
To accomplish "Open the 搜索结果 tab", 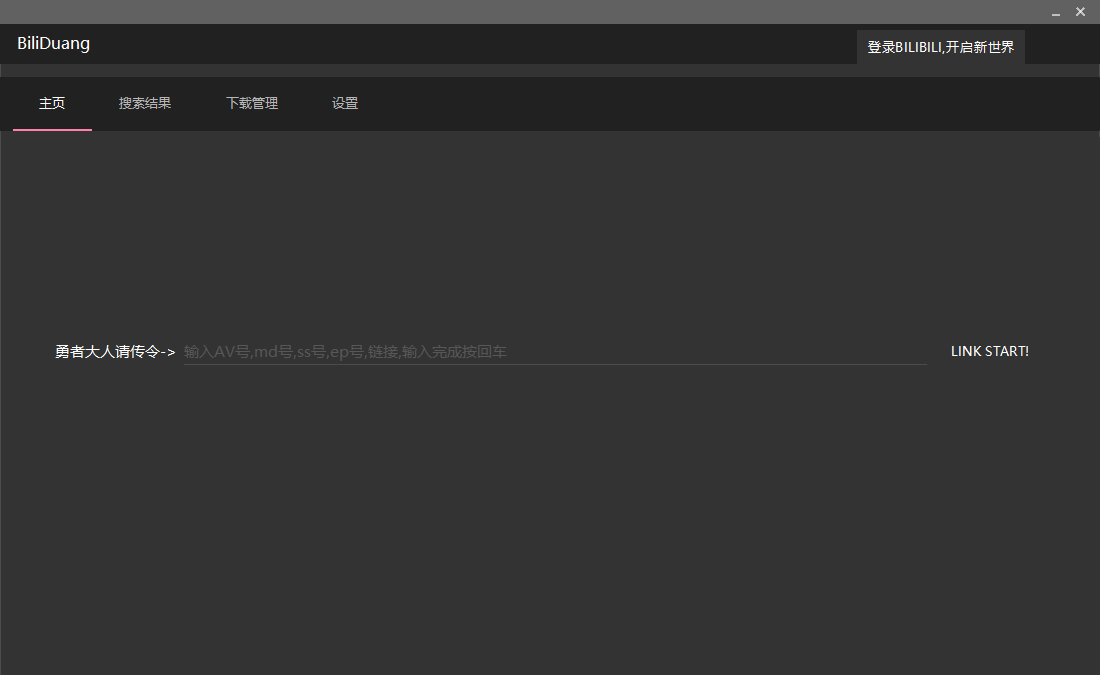I will (145, 104).
